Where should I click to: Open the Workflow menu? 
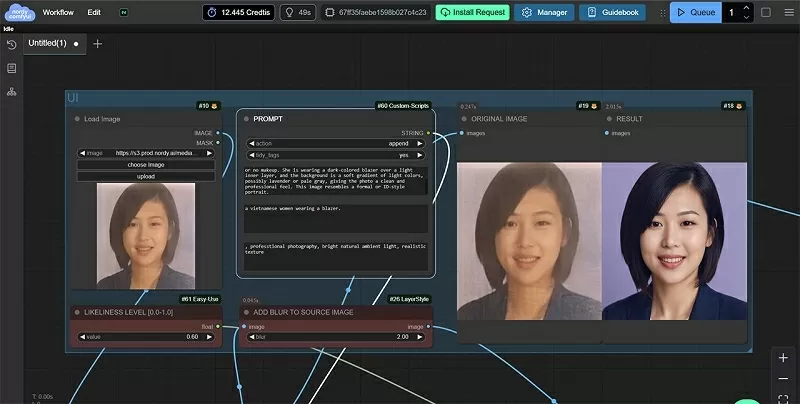tap(58, 12)
